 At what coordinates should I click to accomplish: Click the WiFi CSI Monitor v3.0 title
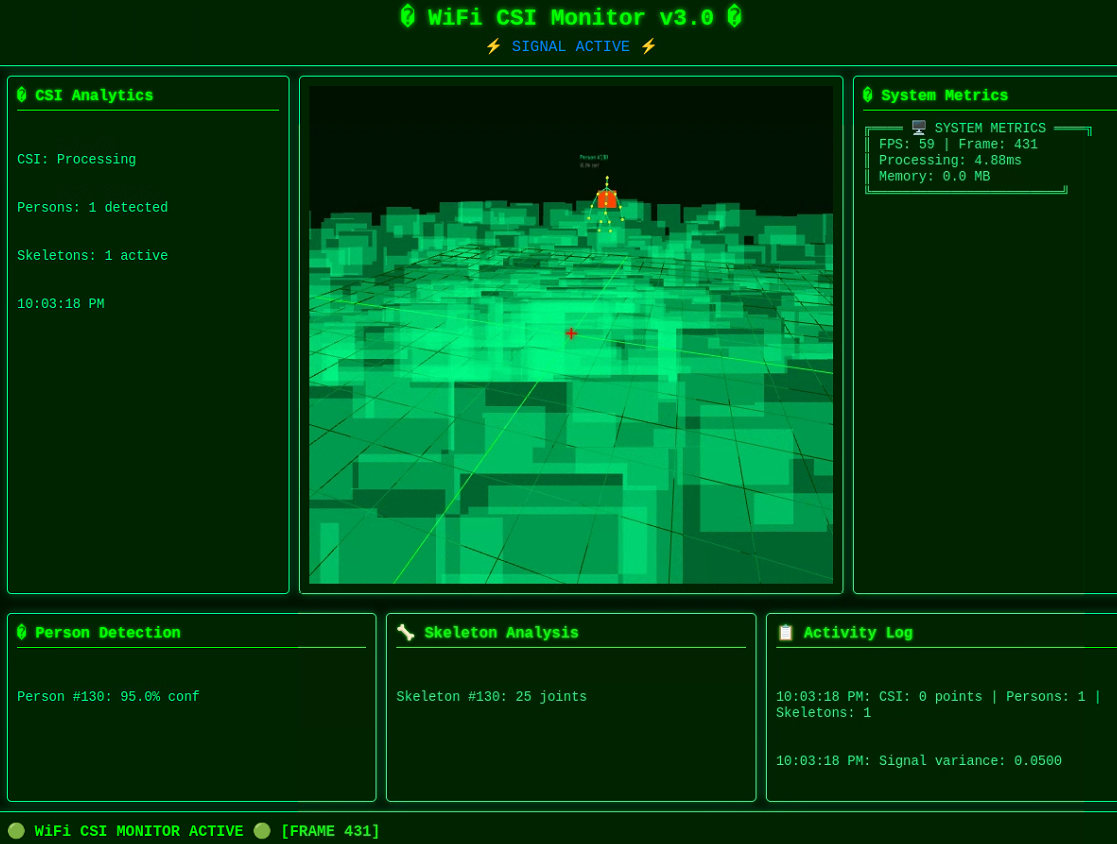(x=570, y=18)
